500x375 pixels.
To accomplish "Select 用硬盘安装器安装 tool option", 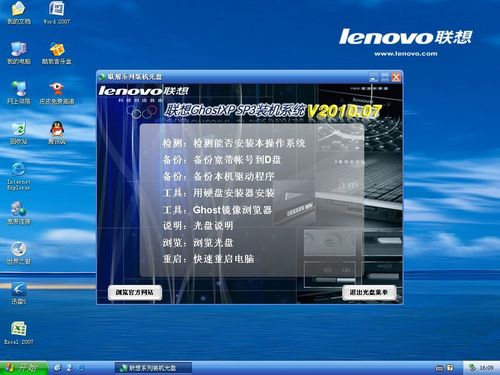I will (x=219, y=193).
